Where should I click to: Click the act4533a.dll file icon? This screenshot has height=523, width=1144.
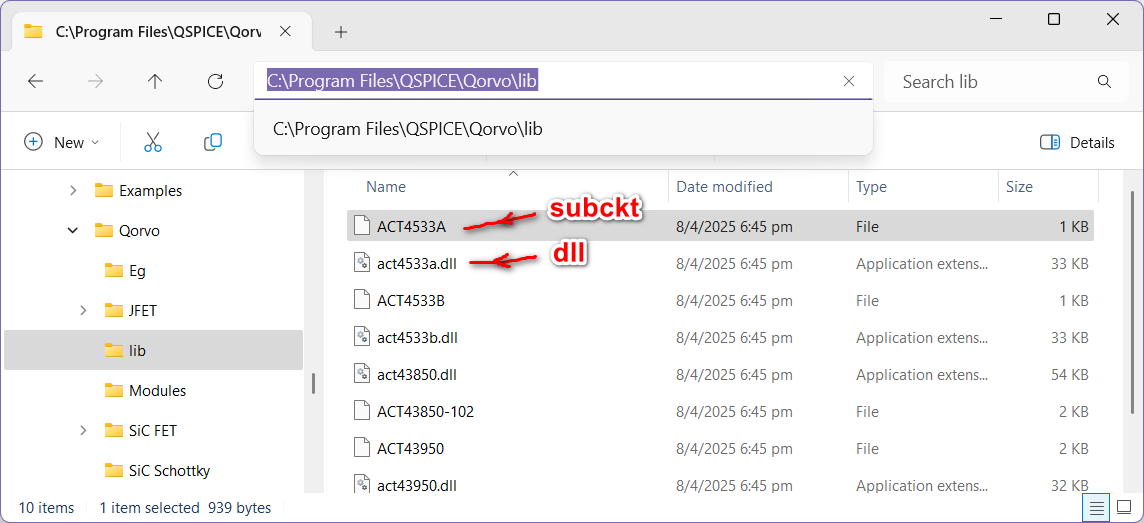[x=362, y=263]
